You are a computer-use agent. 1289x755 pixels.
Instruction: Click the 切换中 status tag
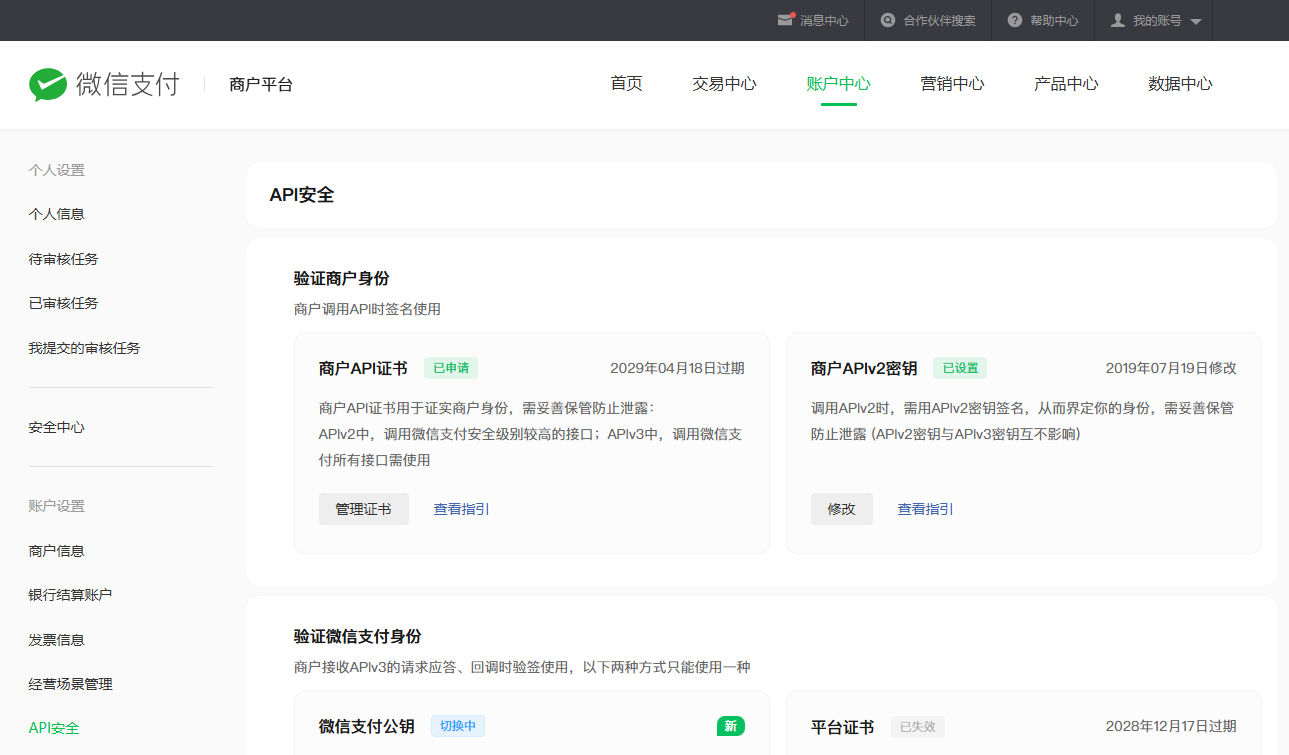click(x=458, y=726)
